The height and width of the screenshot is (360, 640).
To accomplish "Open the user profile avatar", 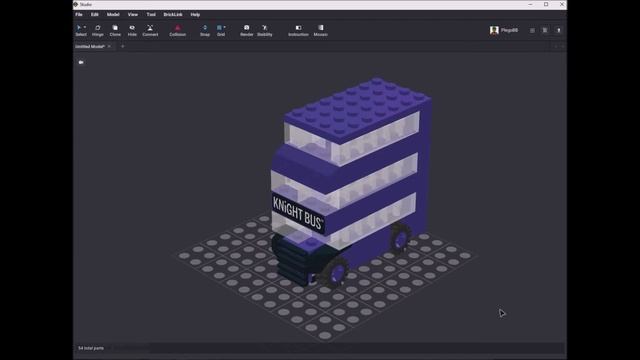I will (494, 30).
